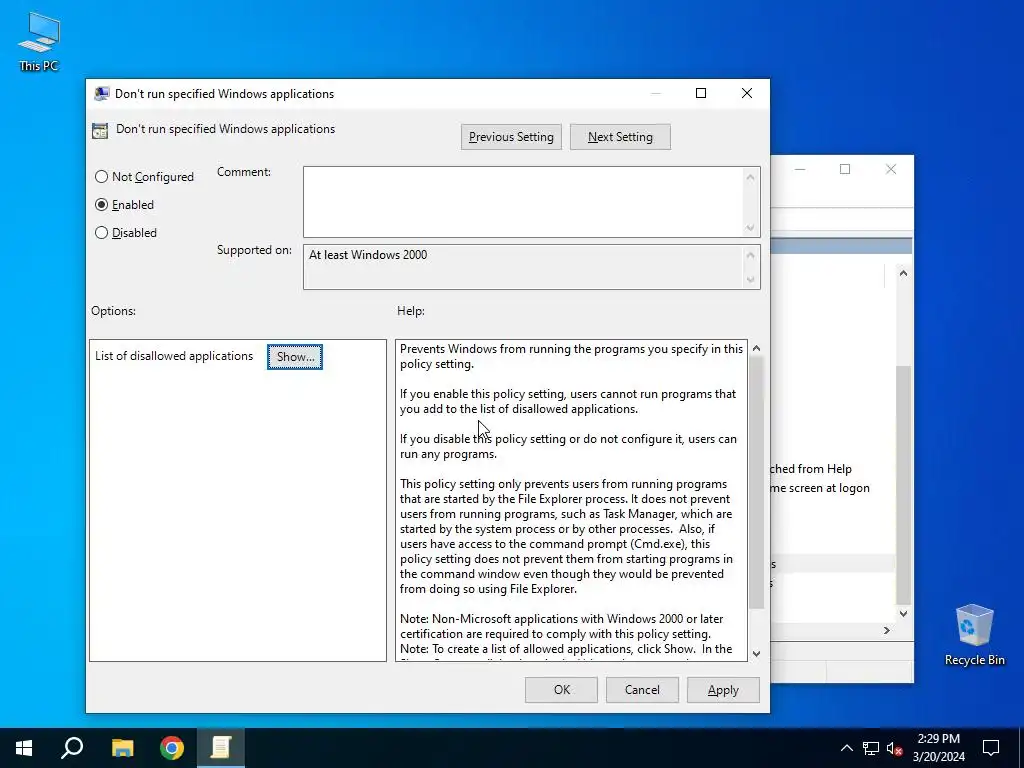Open the network status tray icon
1024x768 pixels.
coord(871,748)
